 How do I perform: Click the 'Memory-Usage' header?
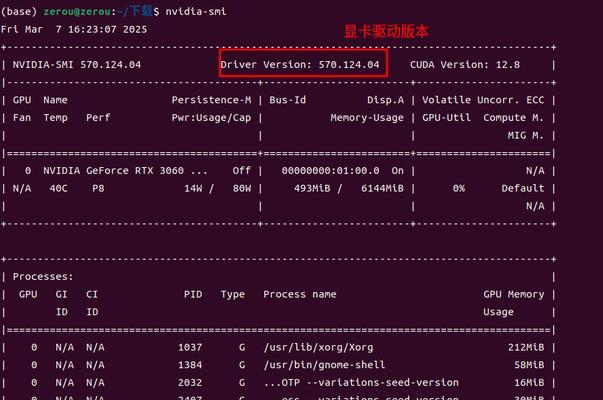tap(367, 118)
